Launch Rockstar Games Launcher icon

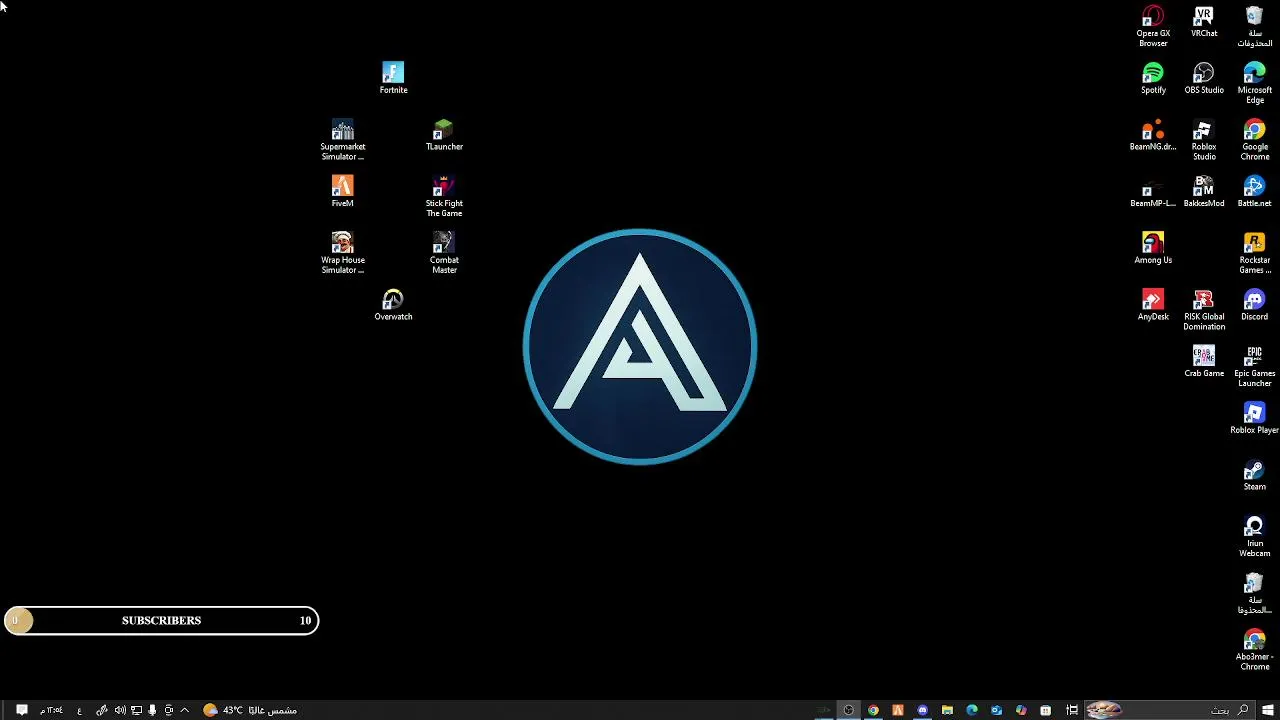pyautogui.click(x=1254, y=253)
